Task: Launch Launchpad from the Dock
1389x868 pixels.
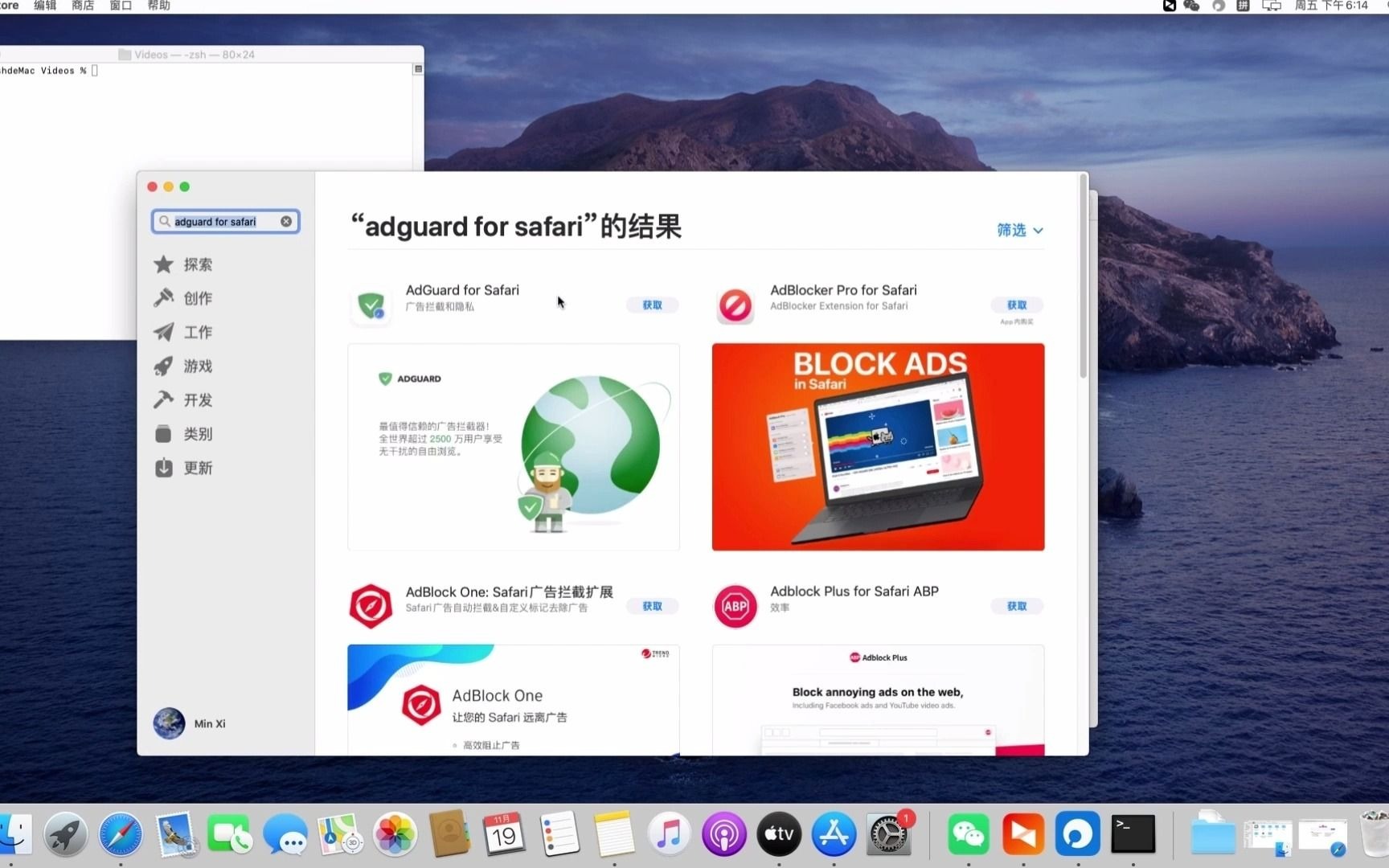Action: pyautogui.click(x=66, y=834)
